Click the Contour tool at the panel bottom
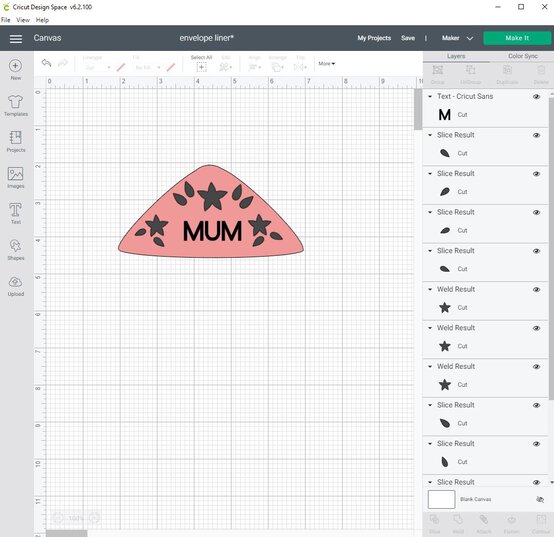Image resolution: width=554 pixels, height=537 pixels. pyautogui.click(x=541, y=524)
